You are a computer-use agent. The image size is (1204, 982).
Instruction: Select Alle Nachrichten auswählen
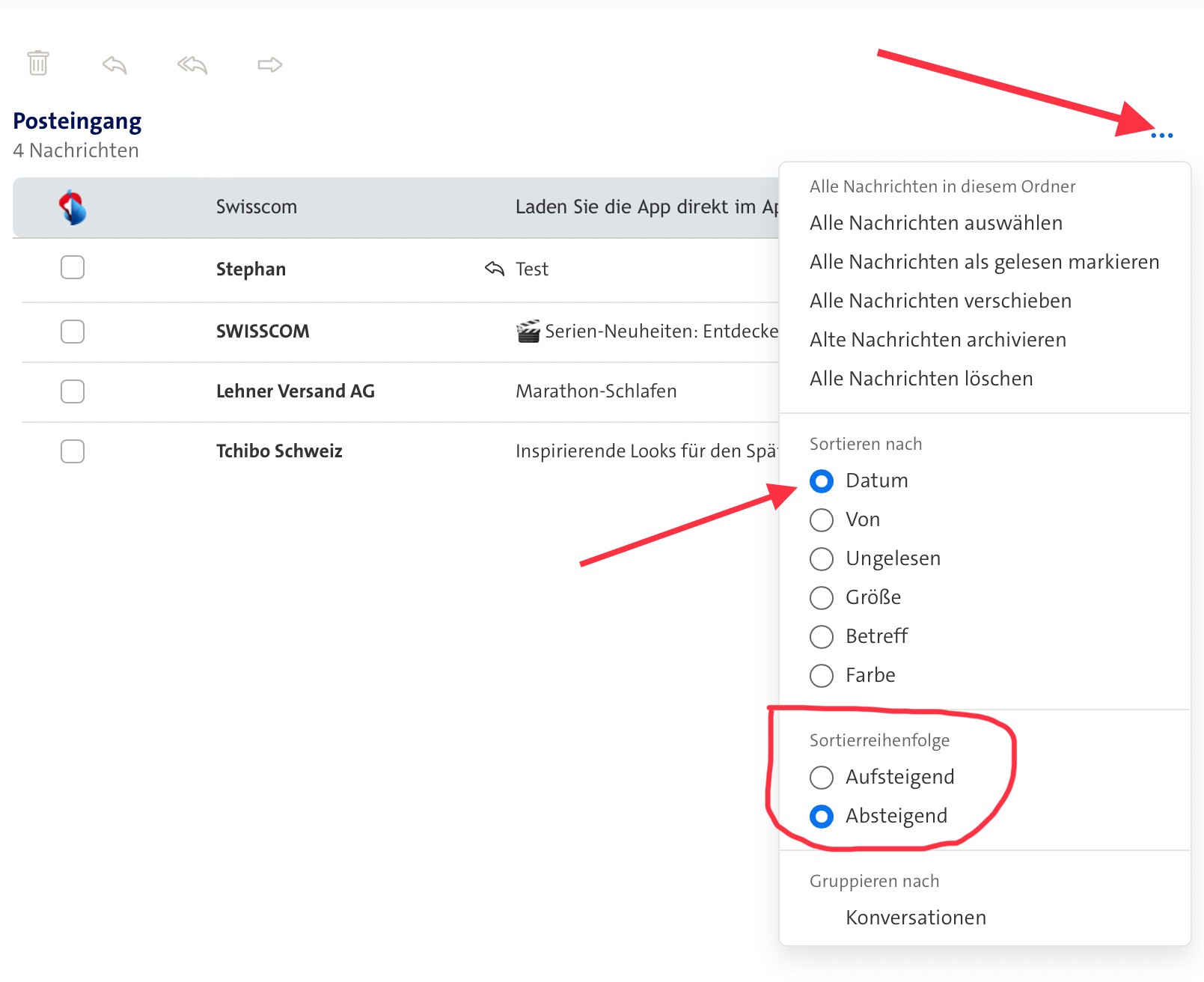point(935,223)
